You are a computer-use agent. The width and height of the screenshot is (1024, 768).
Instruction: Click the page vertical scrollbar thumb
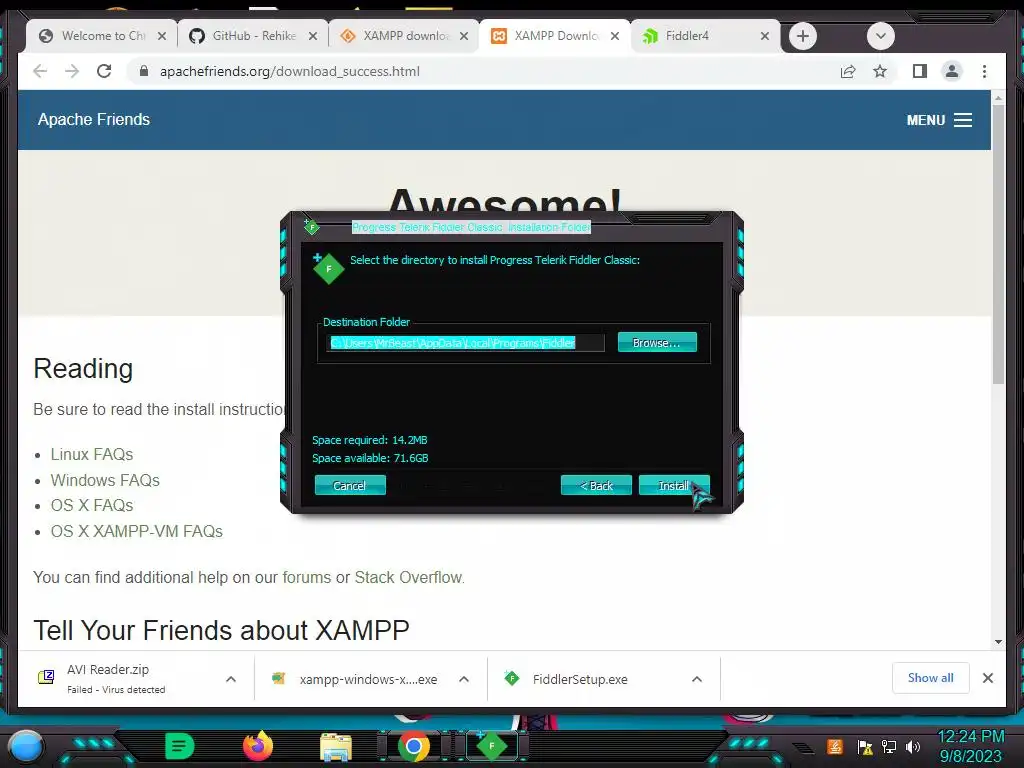point(998,245)
